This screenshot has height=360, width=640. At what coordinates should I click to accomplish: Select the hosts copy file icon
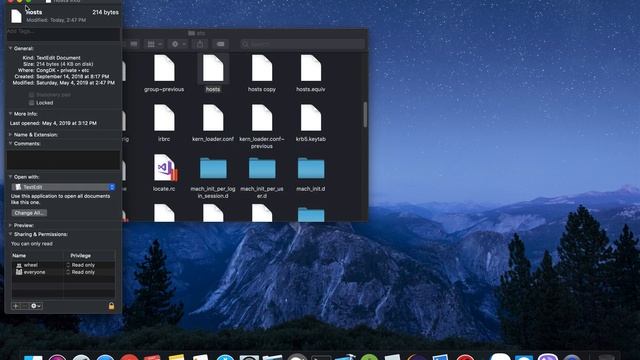coord(262,69)
